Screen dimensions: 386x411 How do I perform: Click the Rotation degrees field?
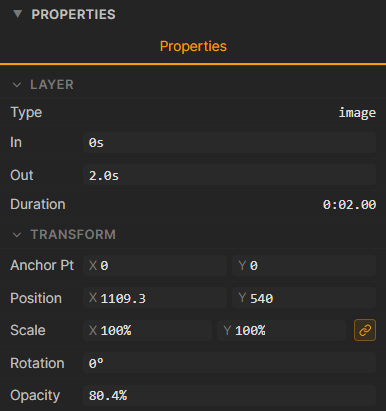tap(229, 363)
